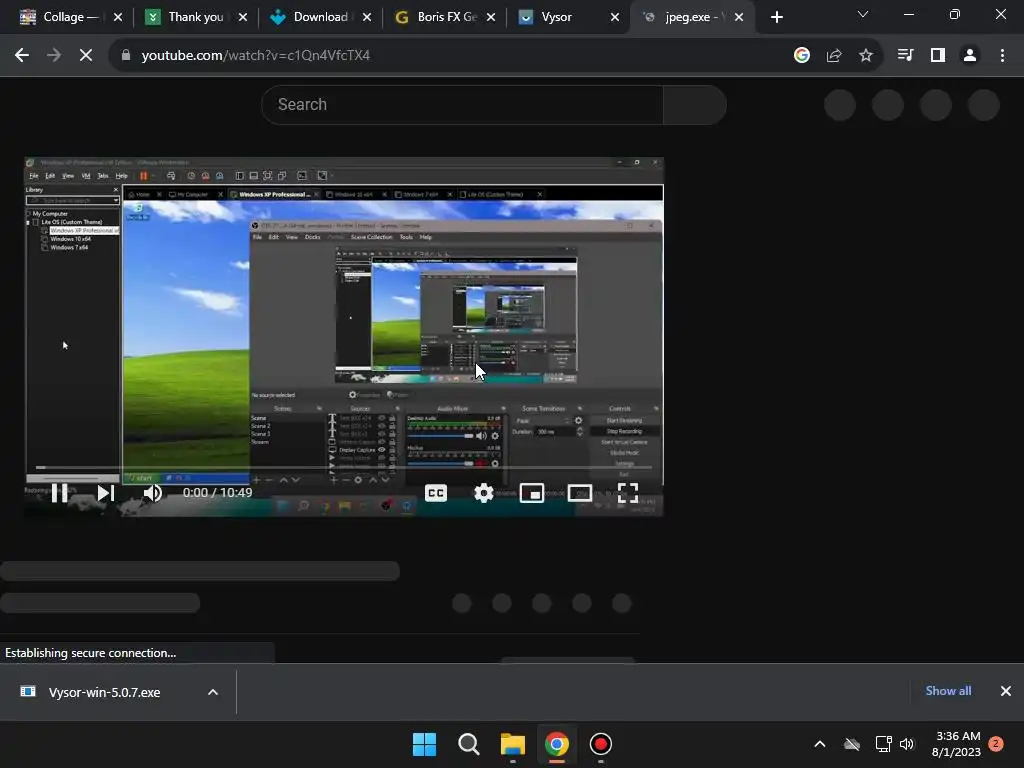View site information via lock icon
The image size is (1024, 768).
click(125, 56)
